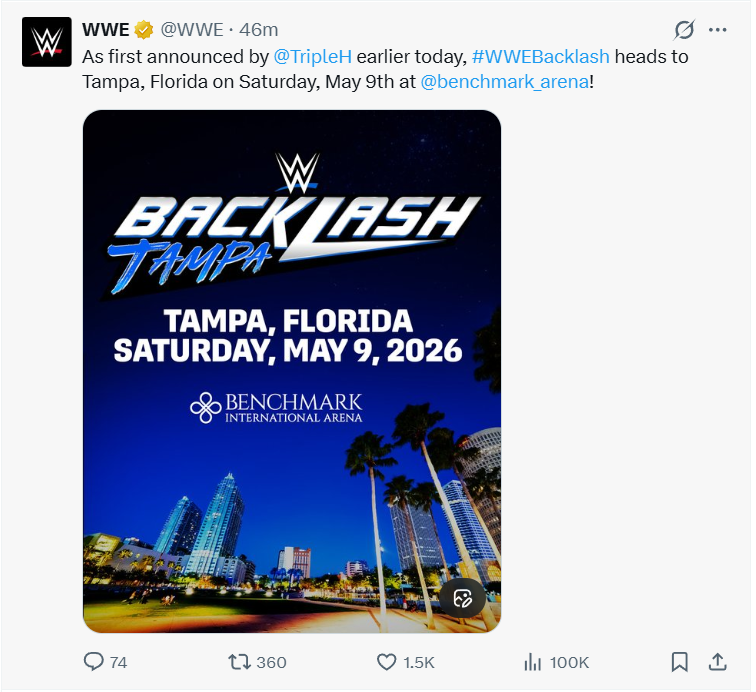View analytics via the bar chart icon

[x=534, y=662]
